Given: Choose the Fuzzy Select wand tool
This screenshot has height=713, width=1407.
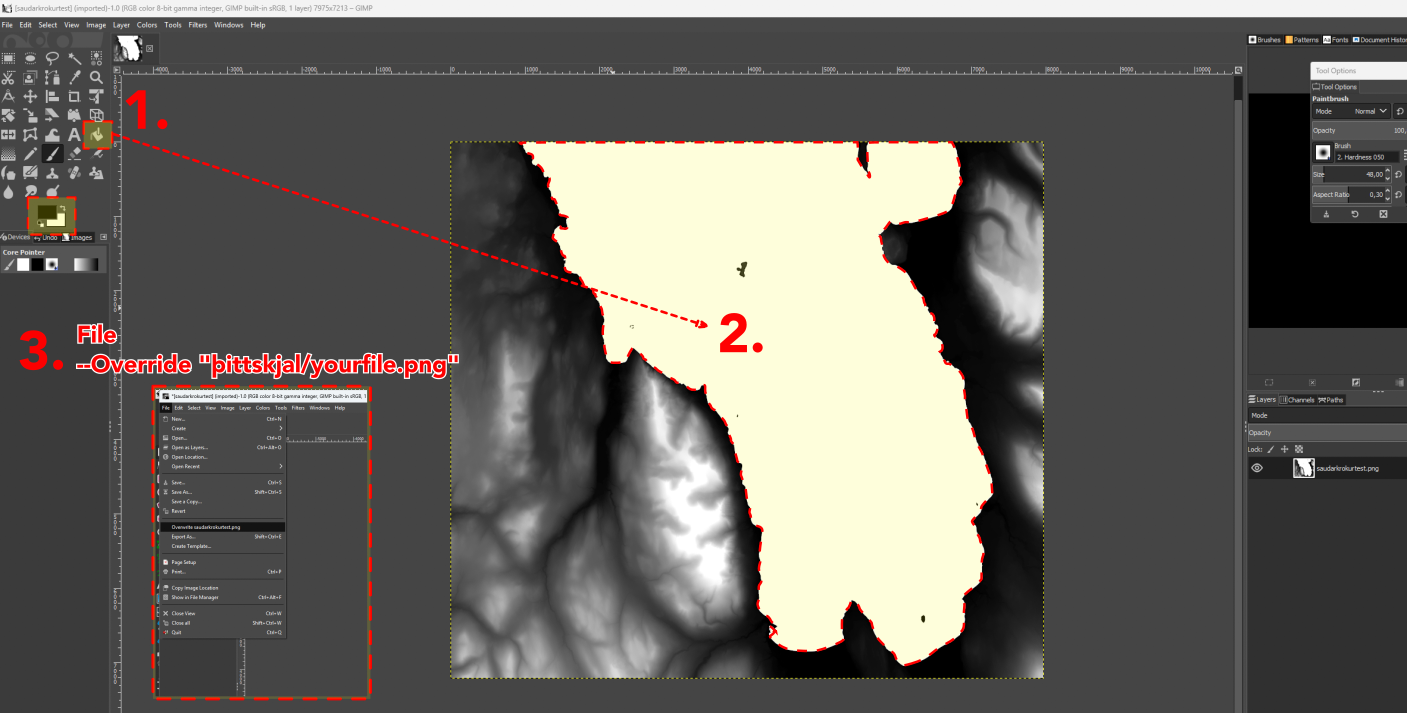Looking at the screenshot, I should tap(74, 58).
